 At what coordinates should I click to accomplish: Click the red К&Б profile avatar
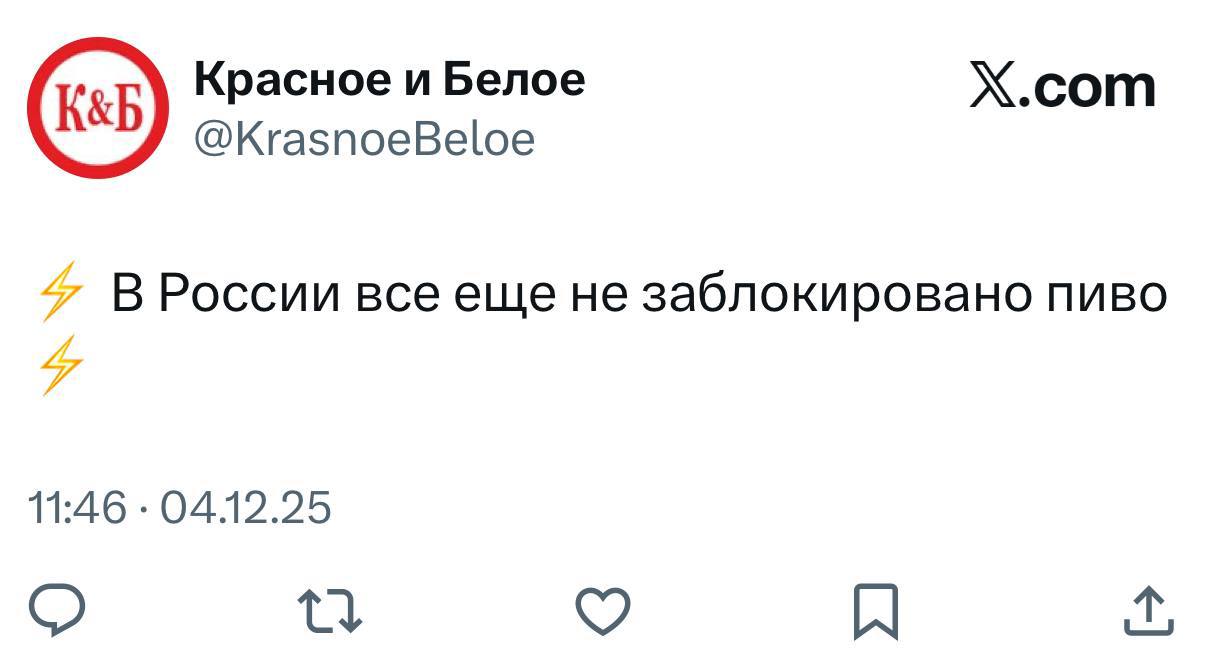click(96, 108)
